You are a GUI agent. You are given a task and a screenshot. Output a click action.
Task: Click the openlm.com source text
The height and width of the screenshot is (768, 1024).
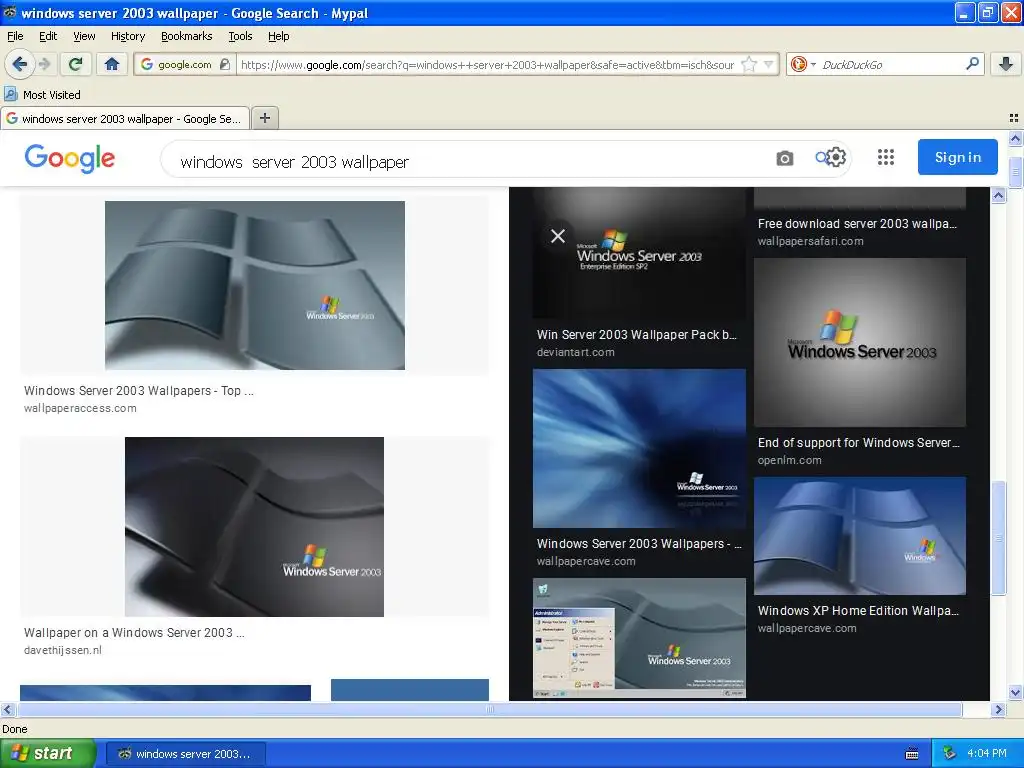tap(790, 460)
